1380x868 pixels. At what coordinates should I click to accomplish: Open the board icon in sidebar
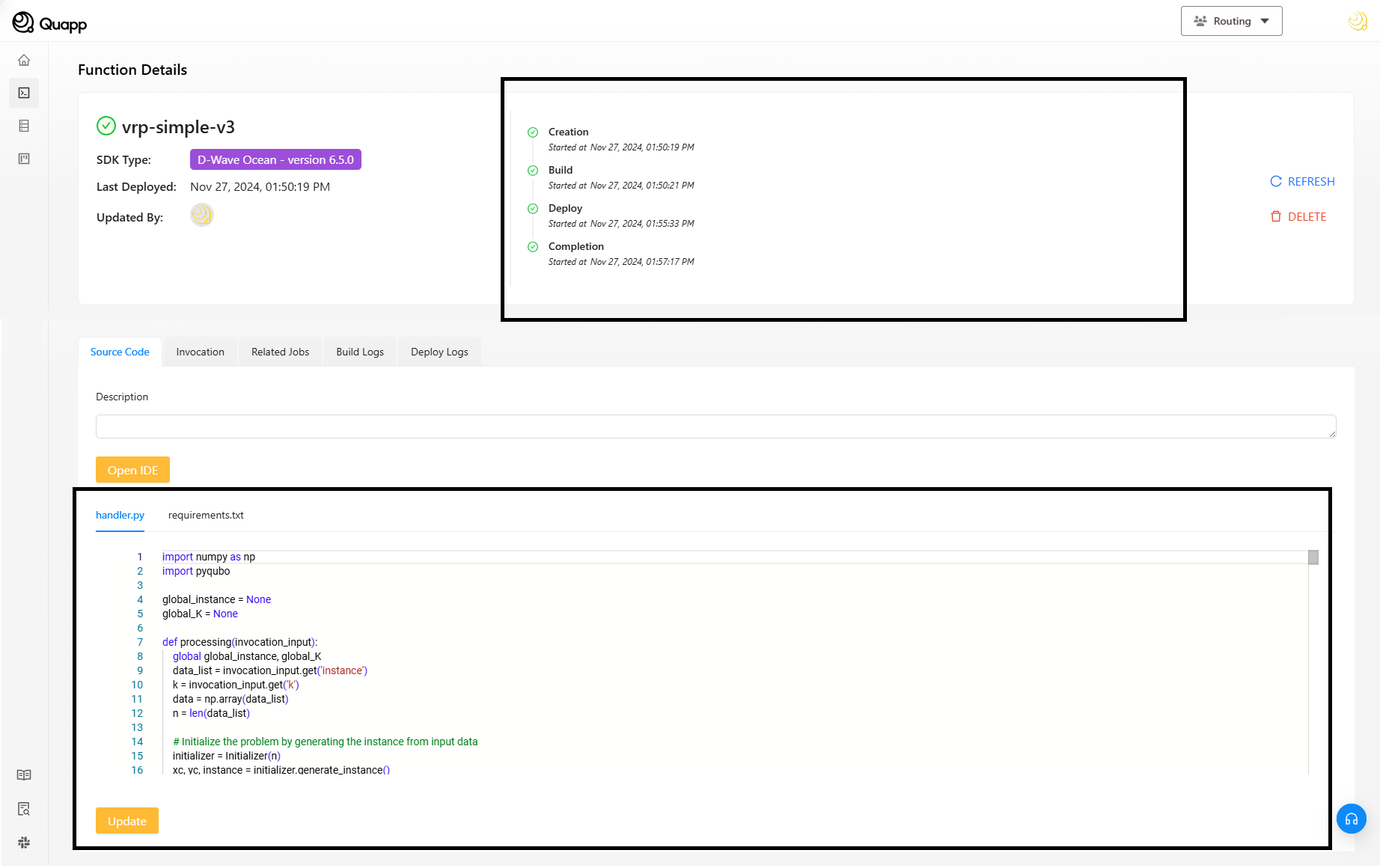pos(24,159)
